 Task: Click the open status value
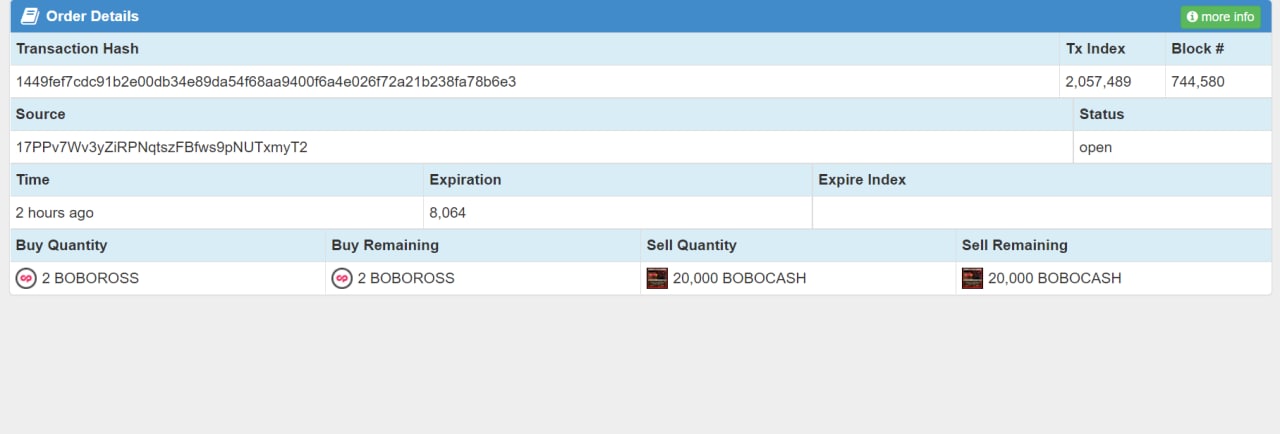coord(1096,147)
